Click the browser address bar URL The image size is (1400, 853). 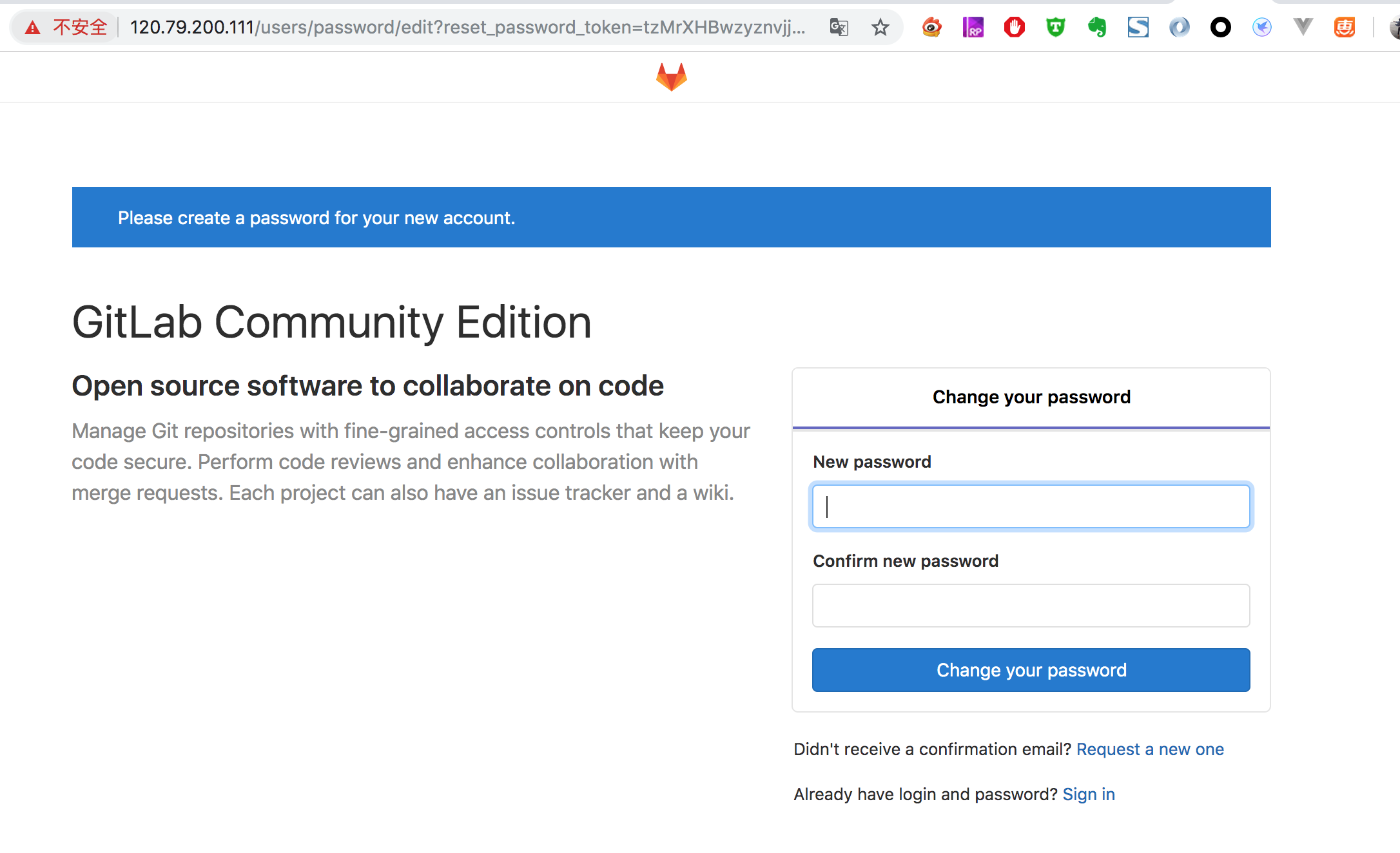(467, 27)
